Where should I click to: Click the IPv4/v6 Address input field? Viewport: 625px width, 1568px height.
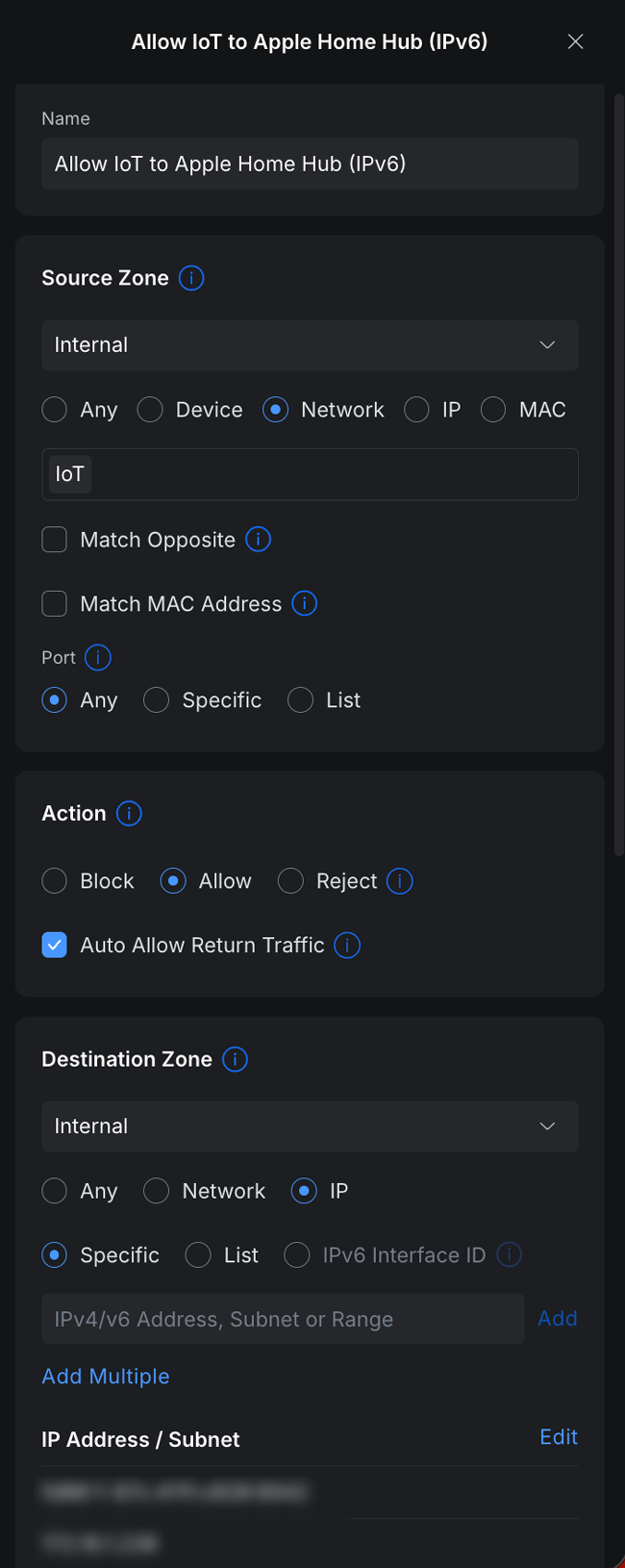point(283,1319)
